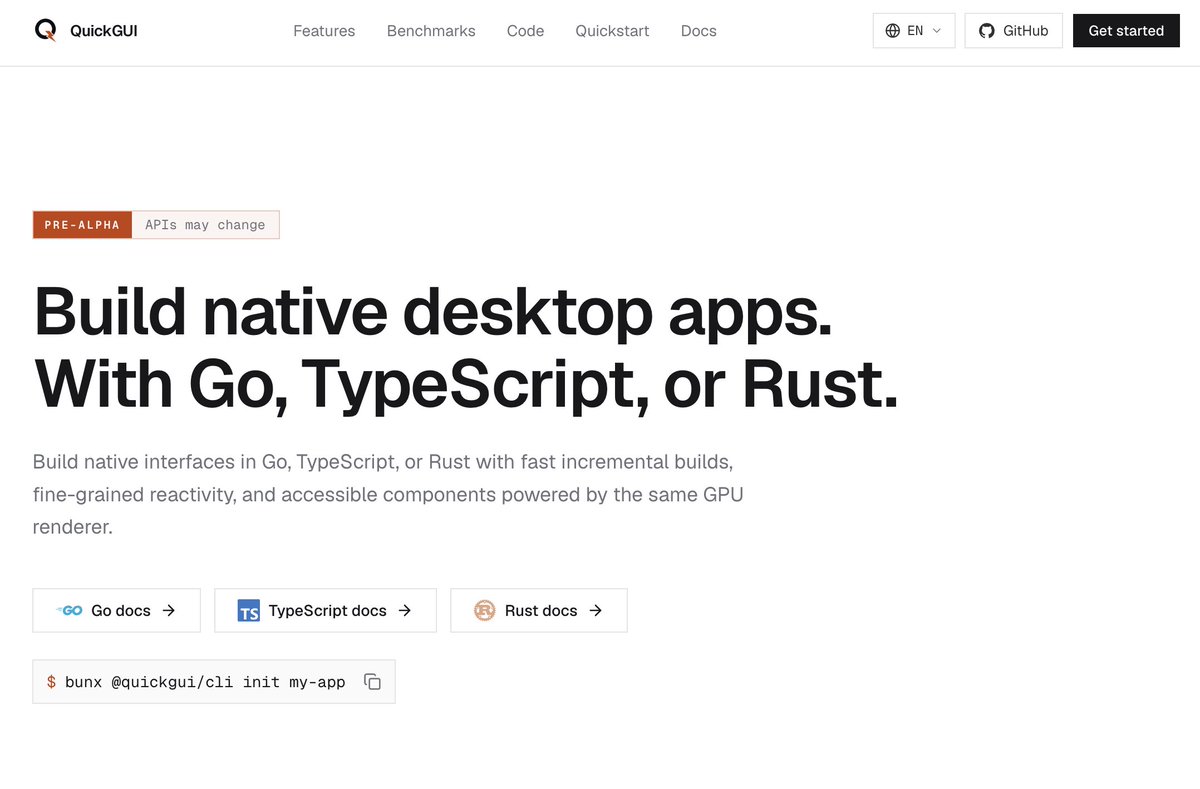Screen dimensions: 1200x789
Task: Click the GitHub octocat icon
Action: [987, 31]
